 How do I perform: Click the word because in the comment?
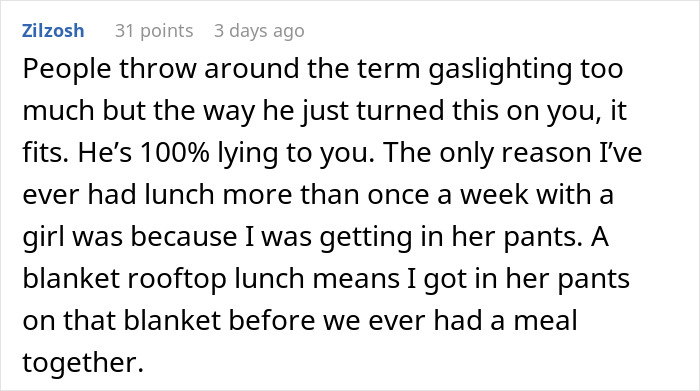point(183,237)
